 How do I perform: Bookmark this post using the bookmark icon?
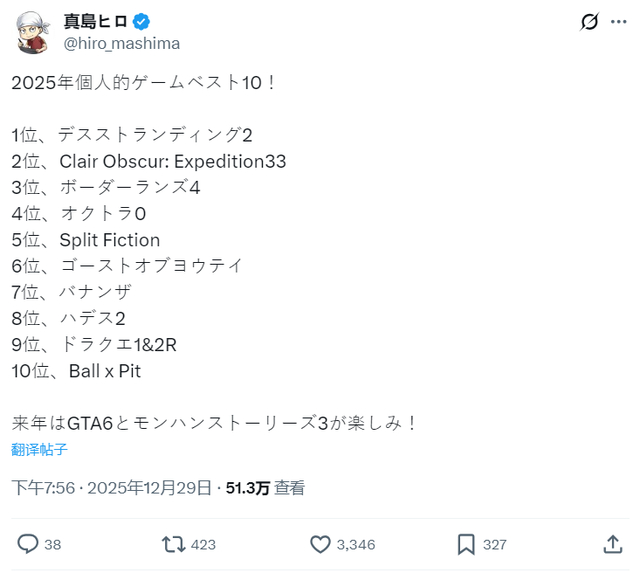465,544
